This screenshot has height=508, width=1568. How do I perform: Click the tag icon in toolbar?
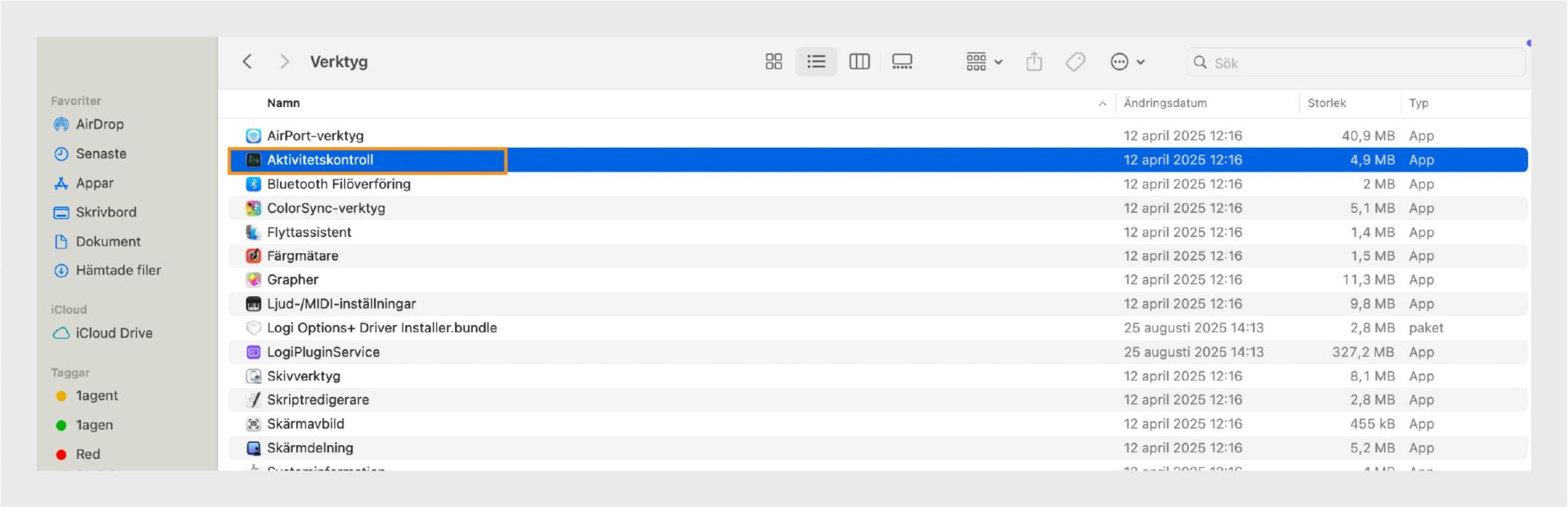click(1076, 62)
